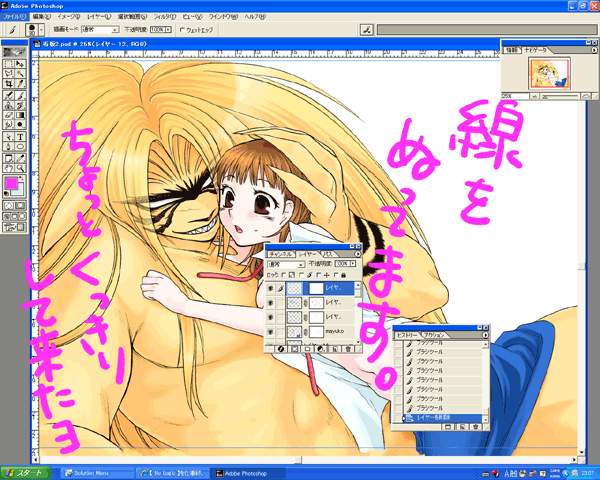This screenshot has width=600, height=480.
Task: Select the Airbrush tool
Action: (9, 95)
